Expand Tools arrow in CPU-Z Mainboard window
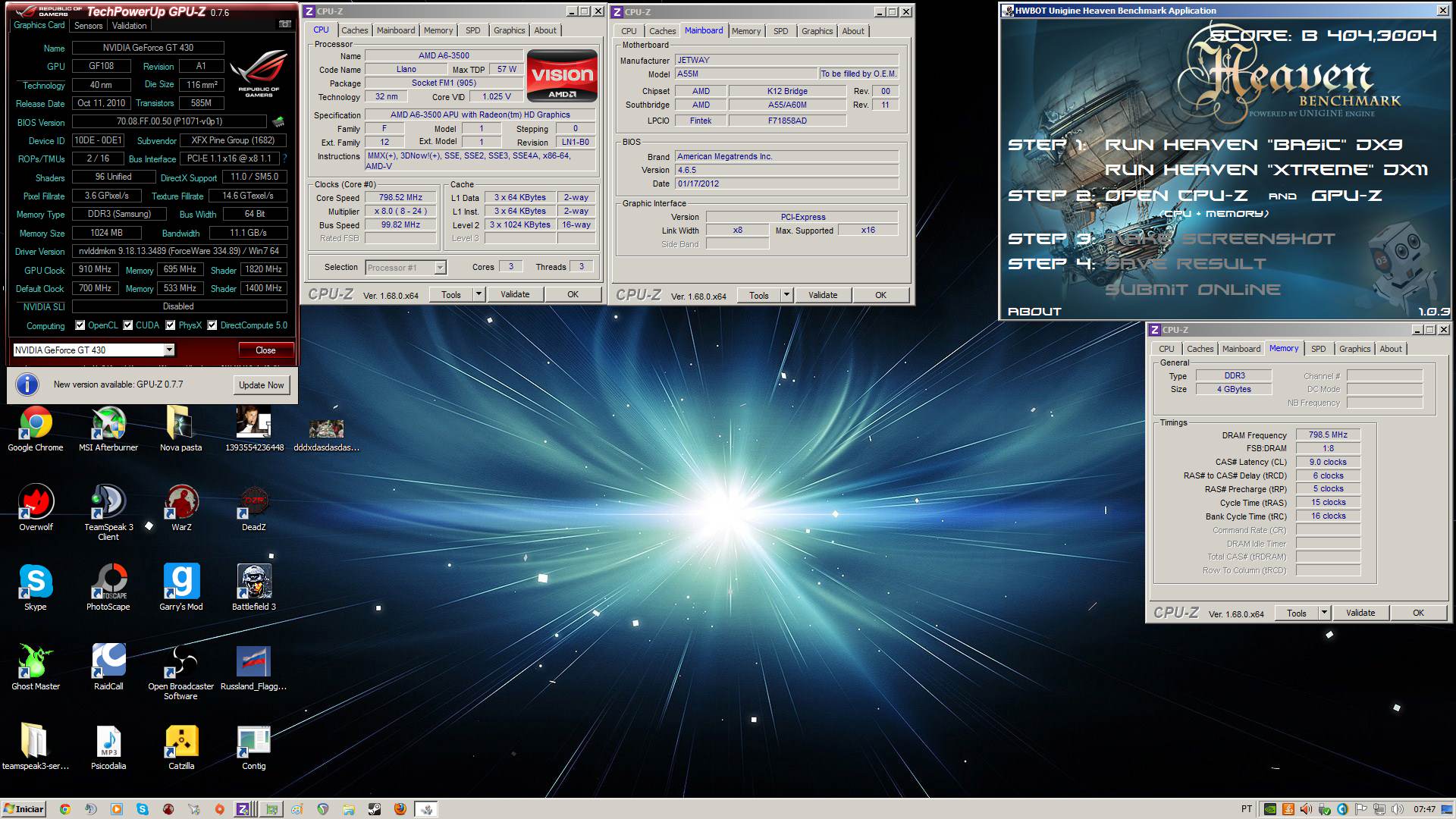The height and width of the screenshot is (819, 1456). click(786, 295)
